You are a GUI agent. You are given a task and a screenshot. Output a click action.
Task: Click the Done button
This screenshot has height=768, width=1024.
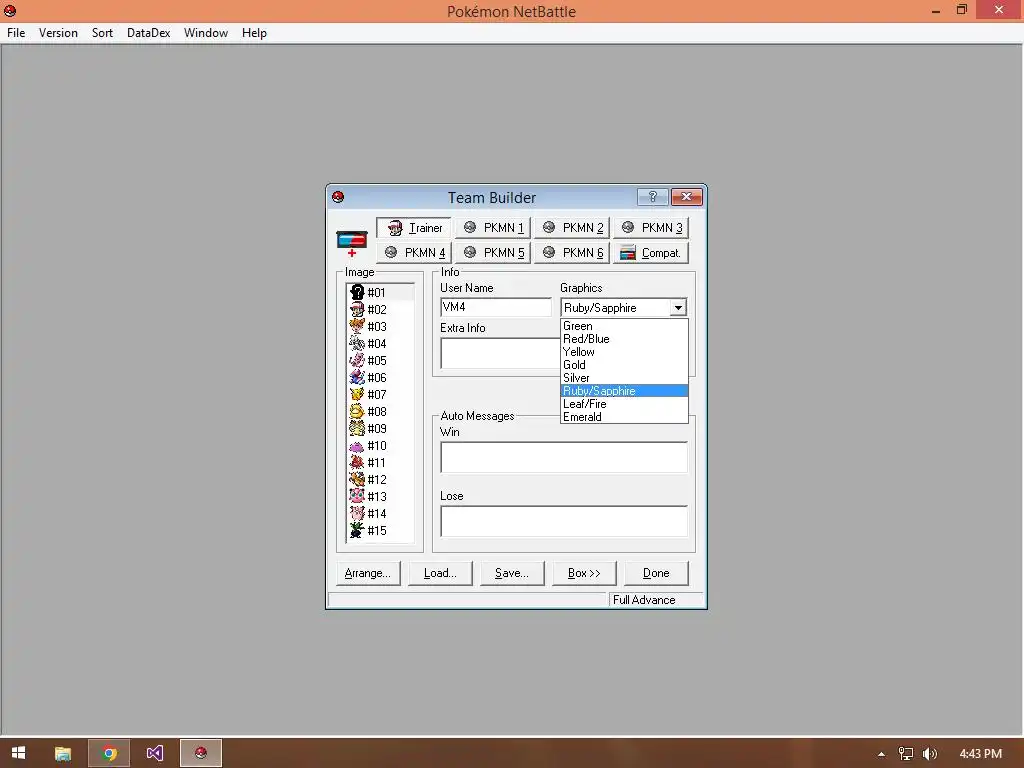(656, 573)
